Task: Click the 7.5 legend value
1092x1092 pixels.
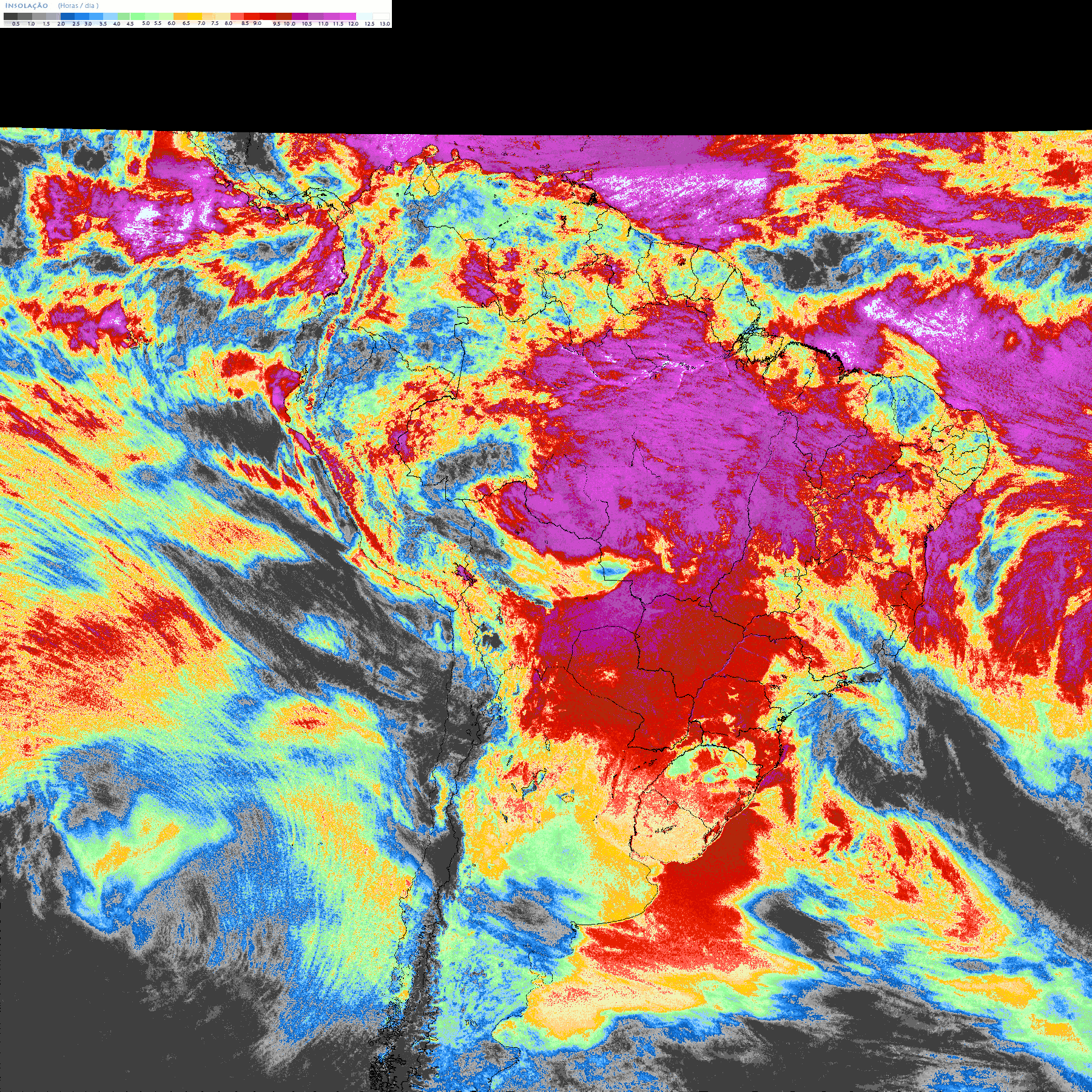Action: coord(215,23)
